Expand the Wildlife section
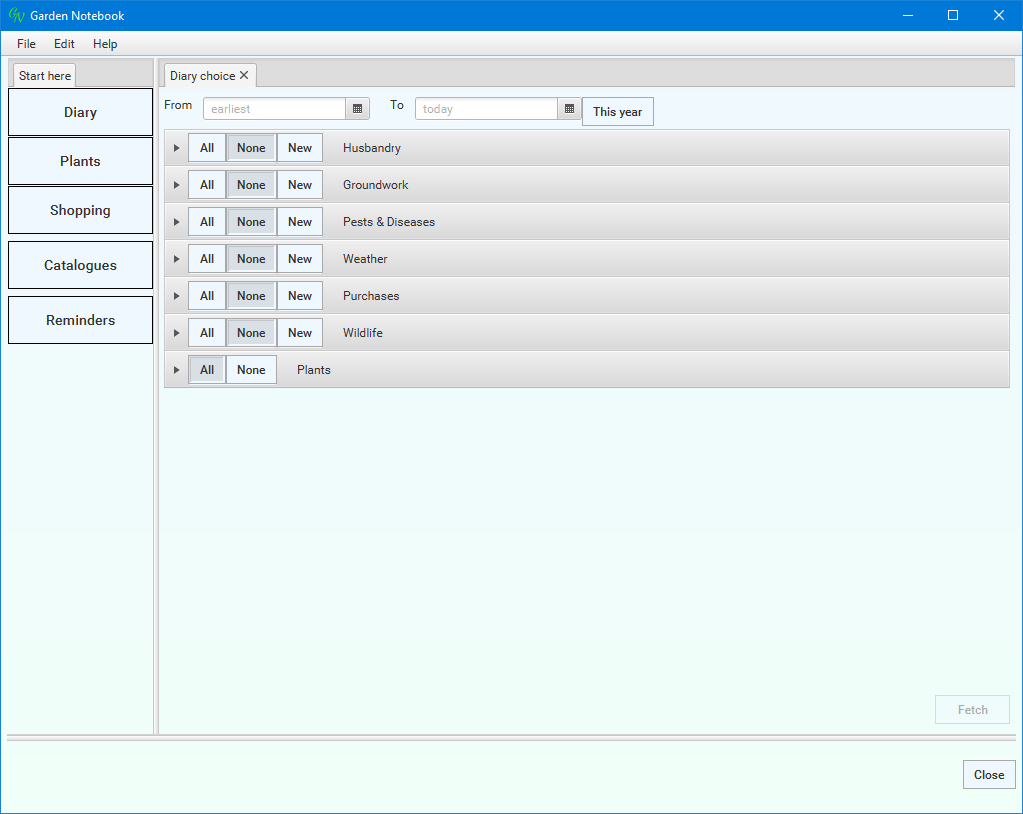1023x814 pixels. point(177,333)
